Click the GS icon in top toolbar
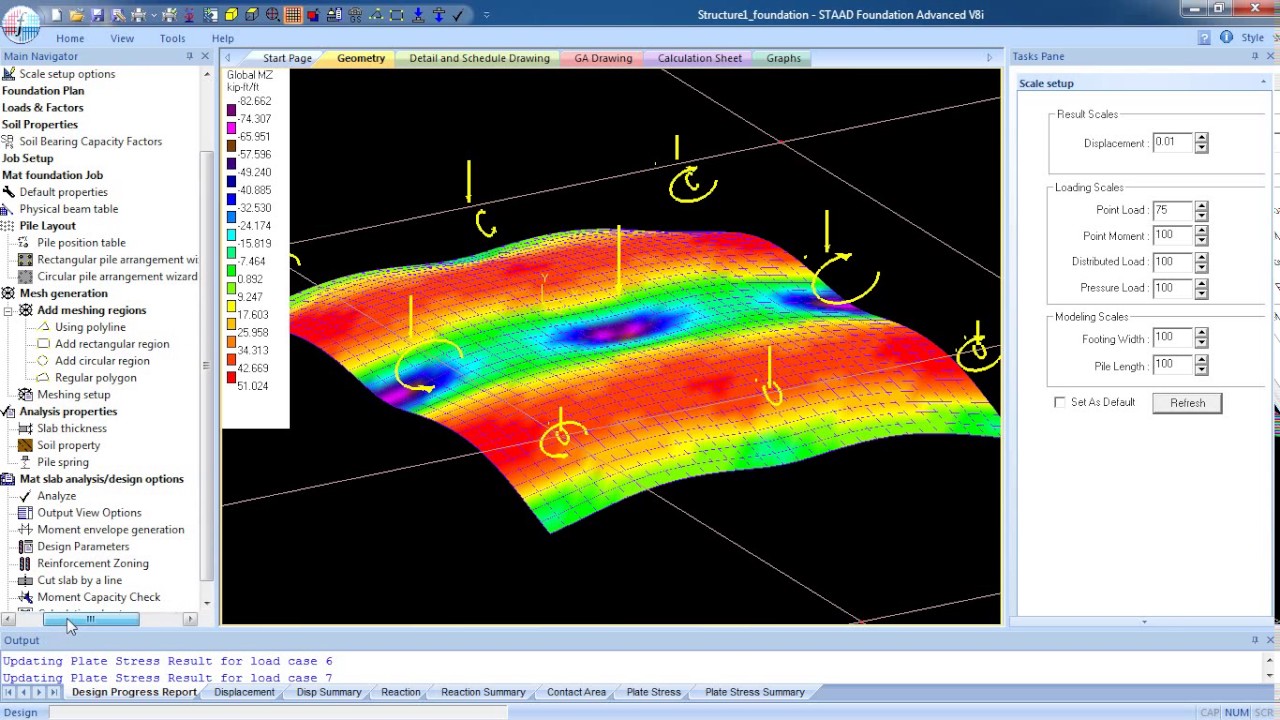The image size is (1280, 720). click(355, 15)
